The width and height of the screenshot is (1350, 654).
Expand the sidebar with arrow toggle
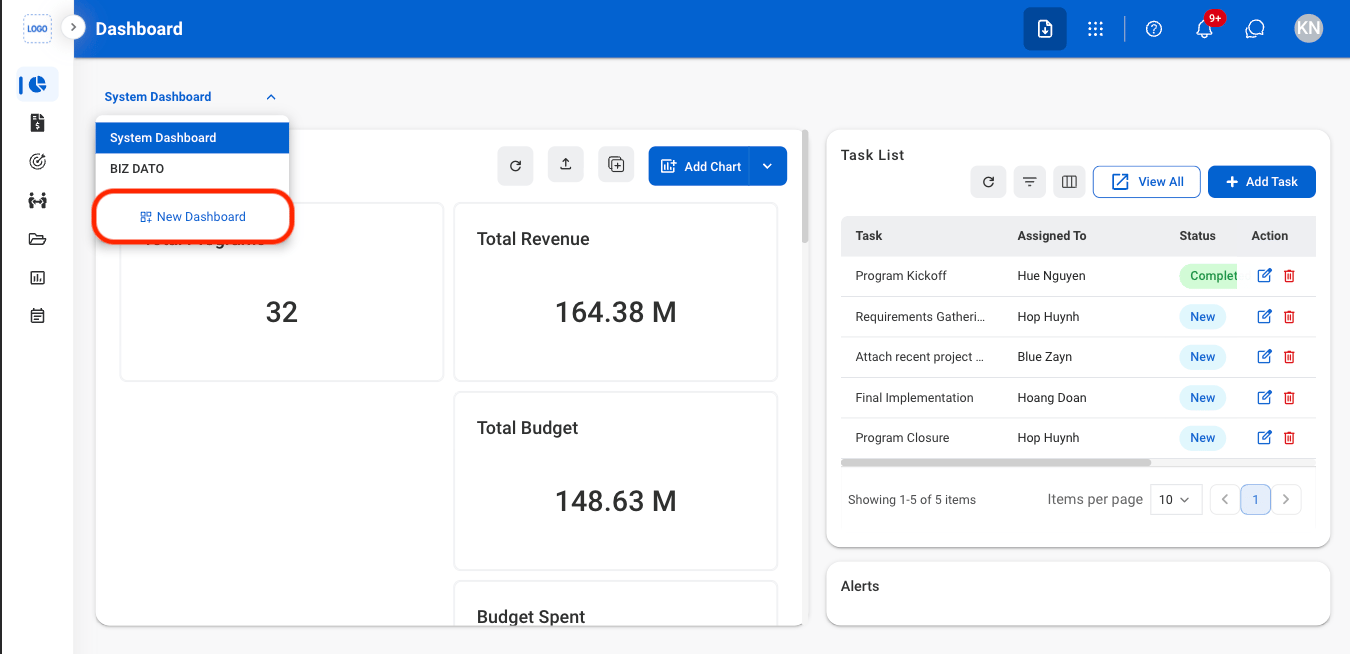73,27
